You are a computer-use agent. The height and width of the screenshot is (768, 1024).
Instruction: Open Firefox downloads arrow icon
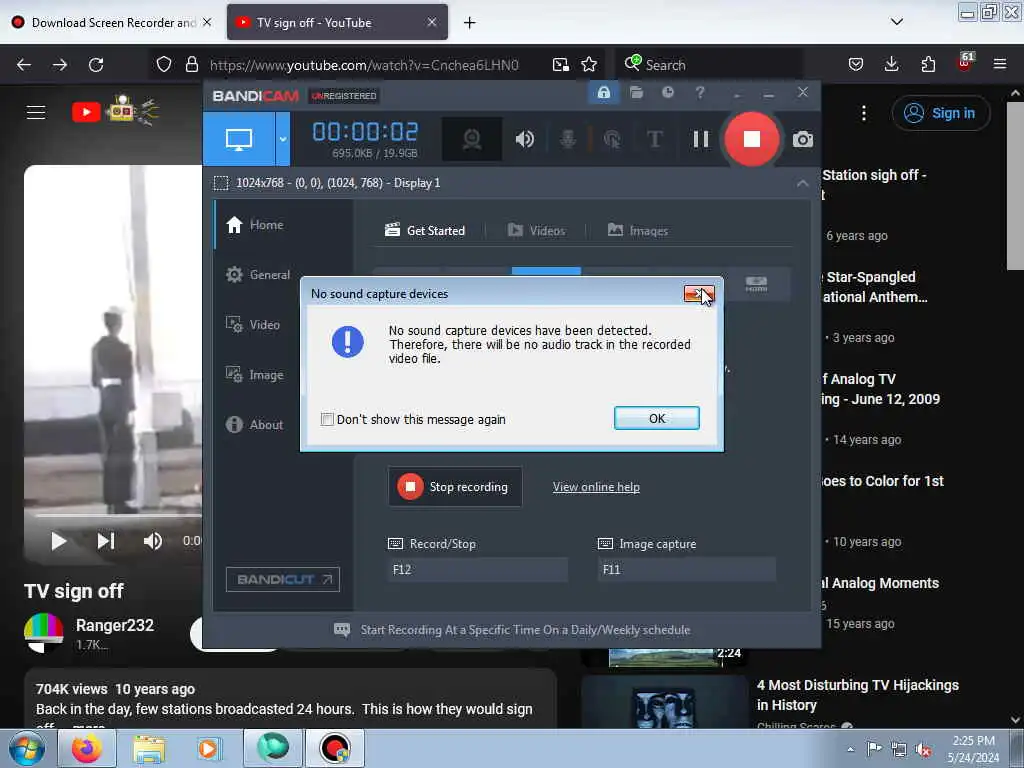[891, 64]
